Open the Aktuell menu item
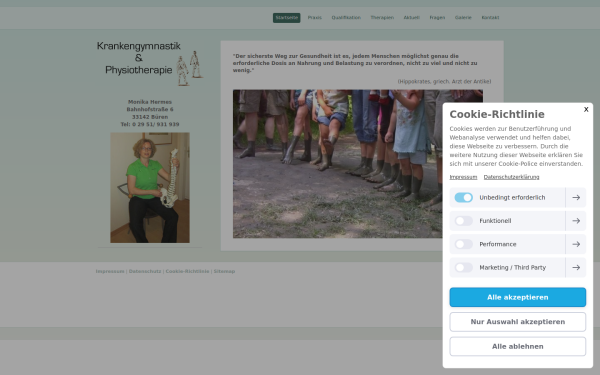600x375 pixels. pos(411,18)
